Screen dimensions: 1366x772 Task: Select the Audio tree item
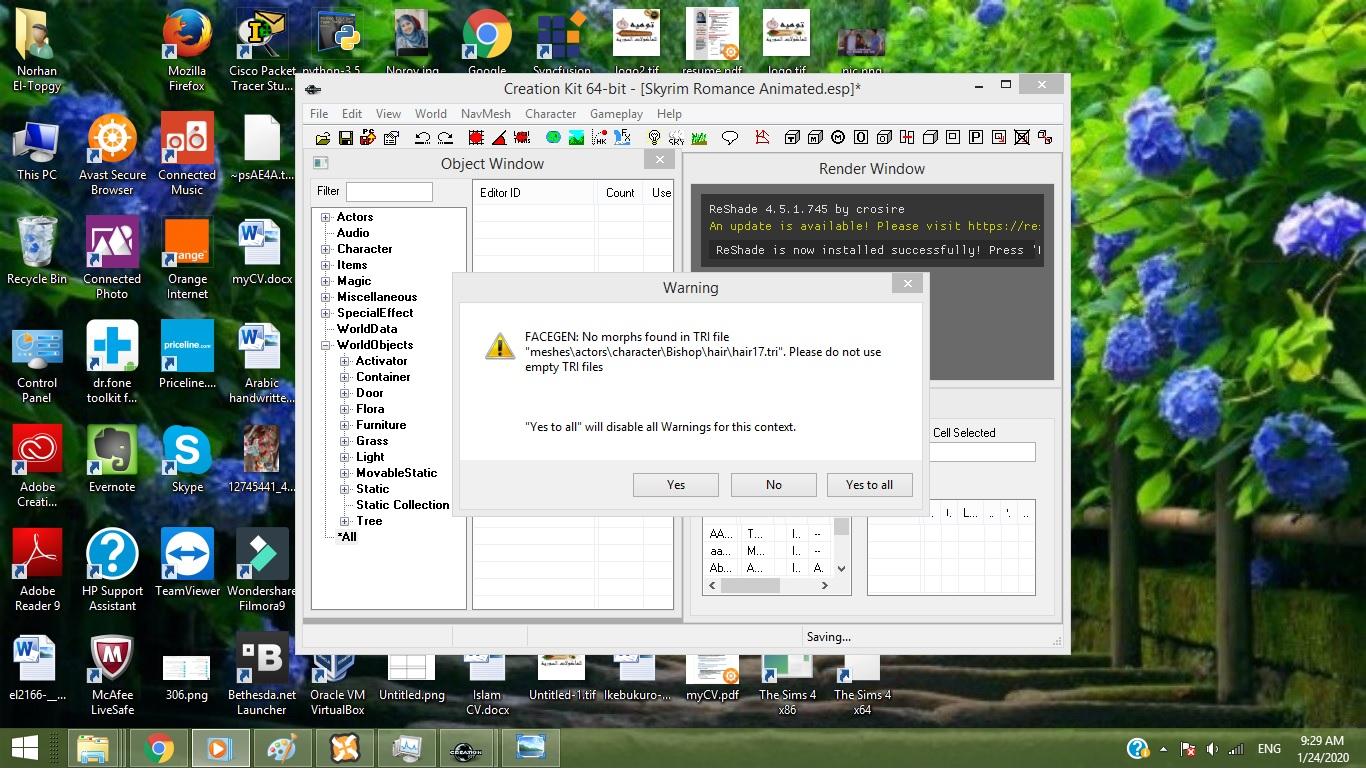[353, 233]
